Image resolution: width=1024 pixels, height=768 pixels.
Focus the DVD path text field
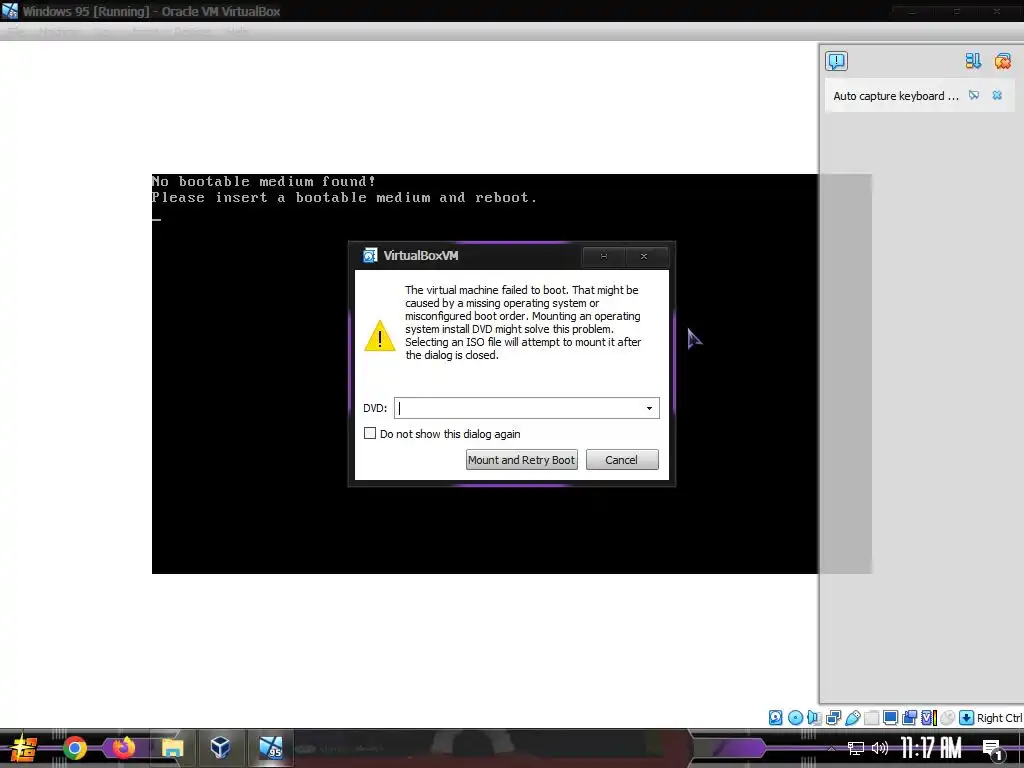tap(519, 408)
